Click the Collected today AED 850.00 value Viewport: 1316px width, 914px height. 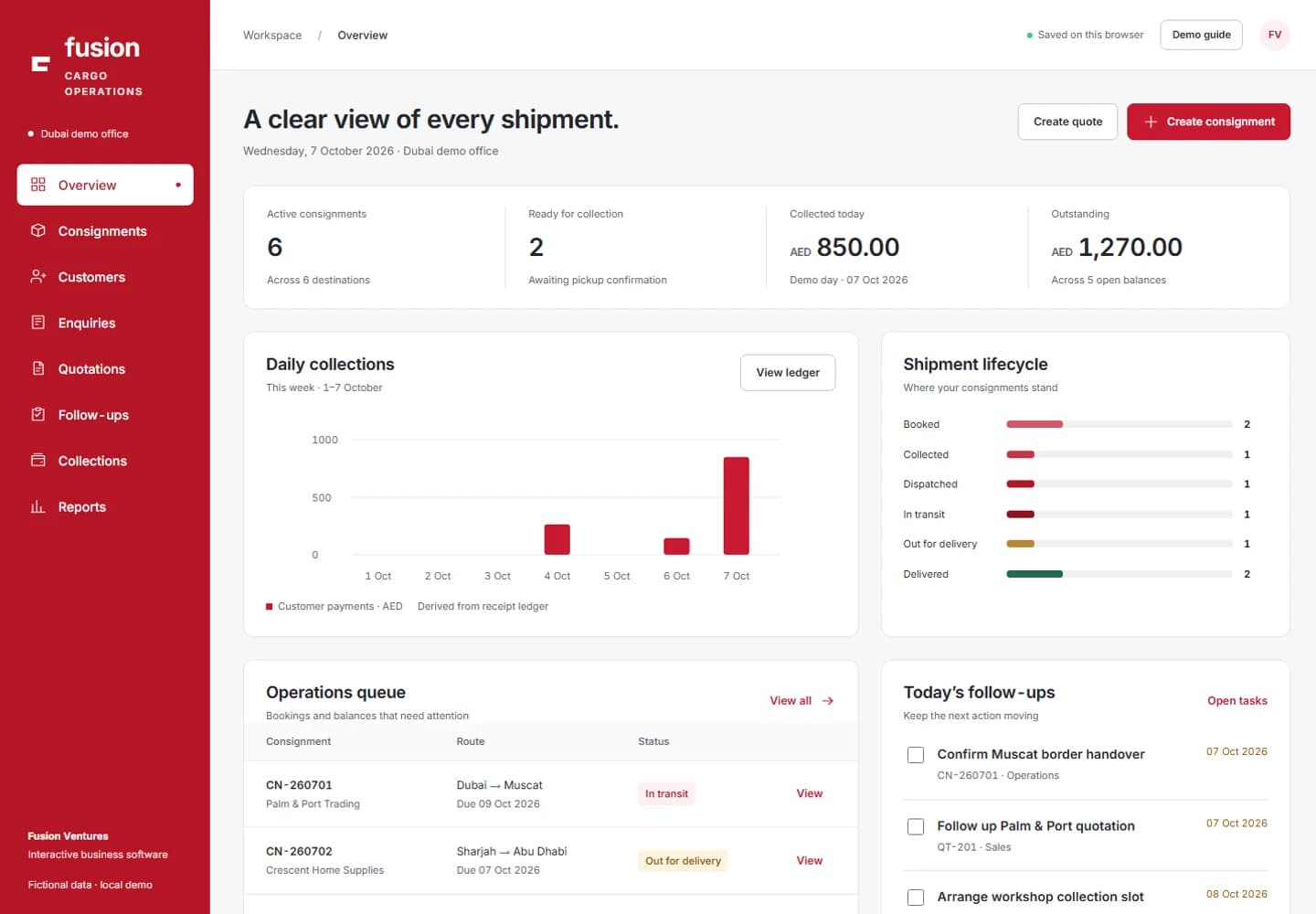coord(844,248)
